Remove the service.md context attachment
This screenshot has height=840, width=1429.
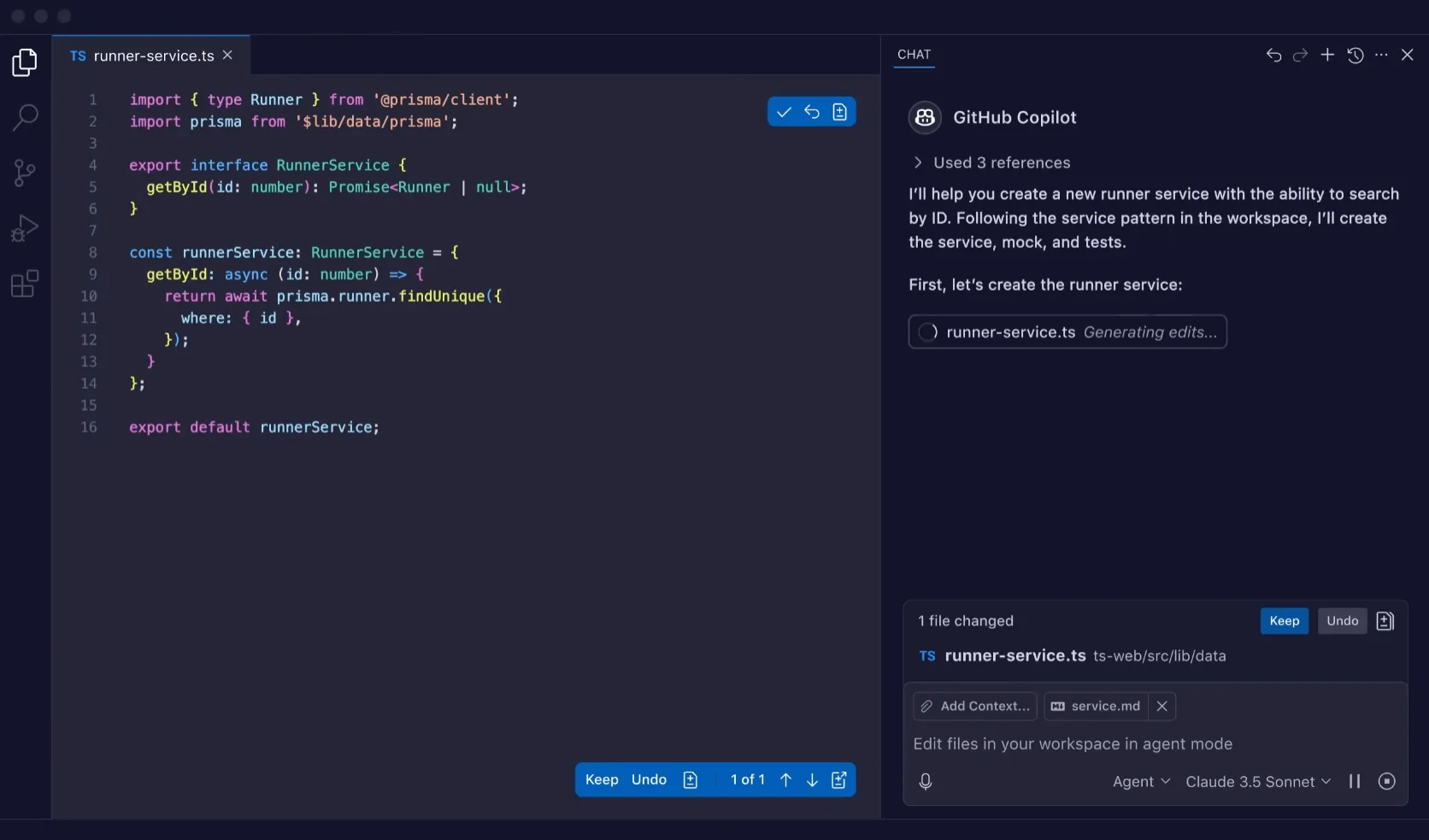point(1161,706)
